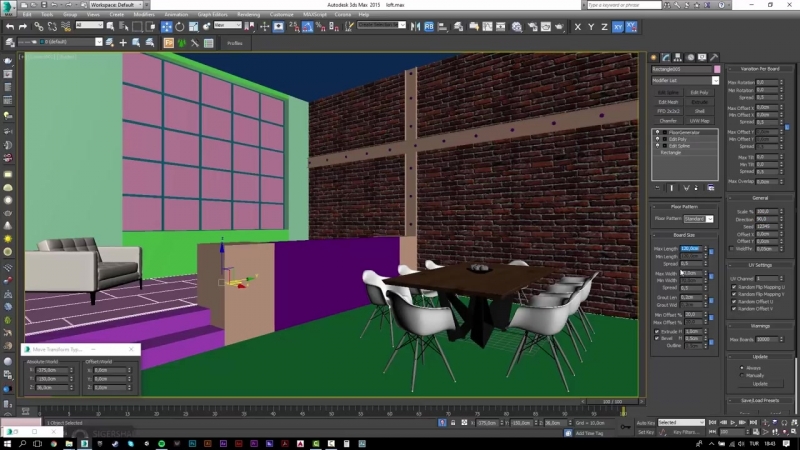Select the Manually update radio button
800x450 pixels.
point(742,375)
